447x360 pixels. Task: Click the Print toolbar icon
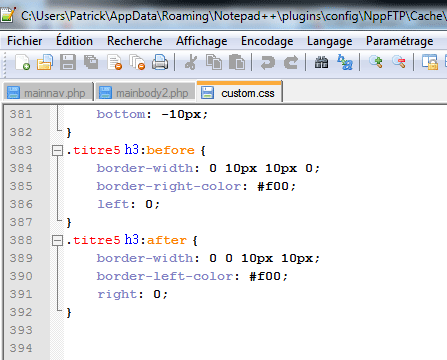(x=160, y=62)
